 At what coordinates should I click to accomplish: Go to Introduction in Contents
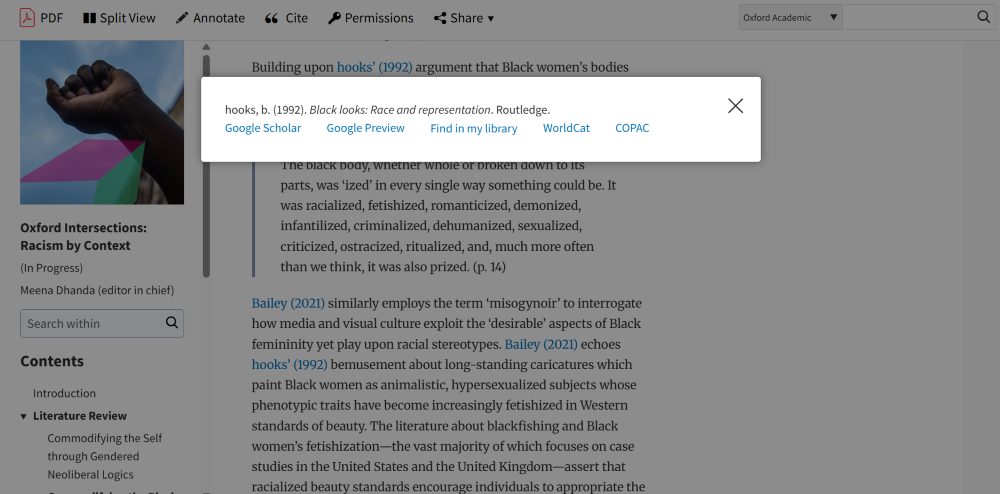pos(64,393)
